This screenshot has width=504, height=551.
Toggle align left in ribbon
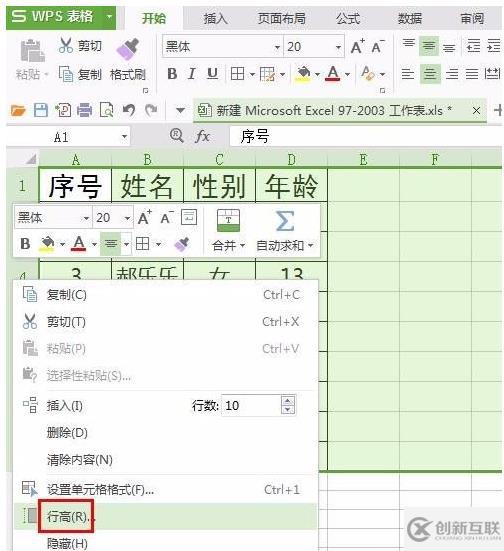pos(408,74)
